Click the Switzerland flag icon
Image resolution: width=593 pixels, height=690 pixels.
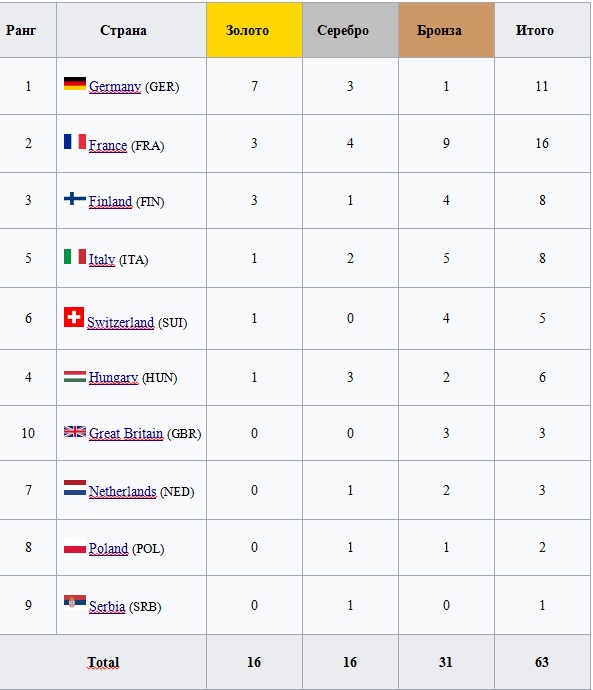[74, 317]
